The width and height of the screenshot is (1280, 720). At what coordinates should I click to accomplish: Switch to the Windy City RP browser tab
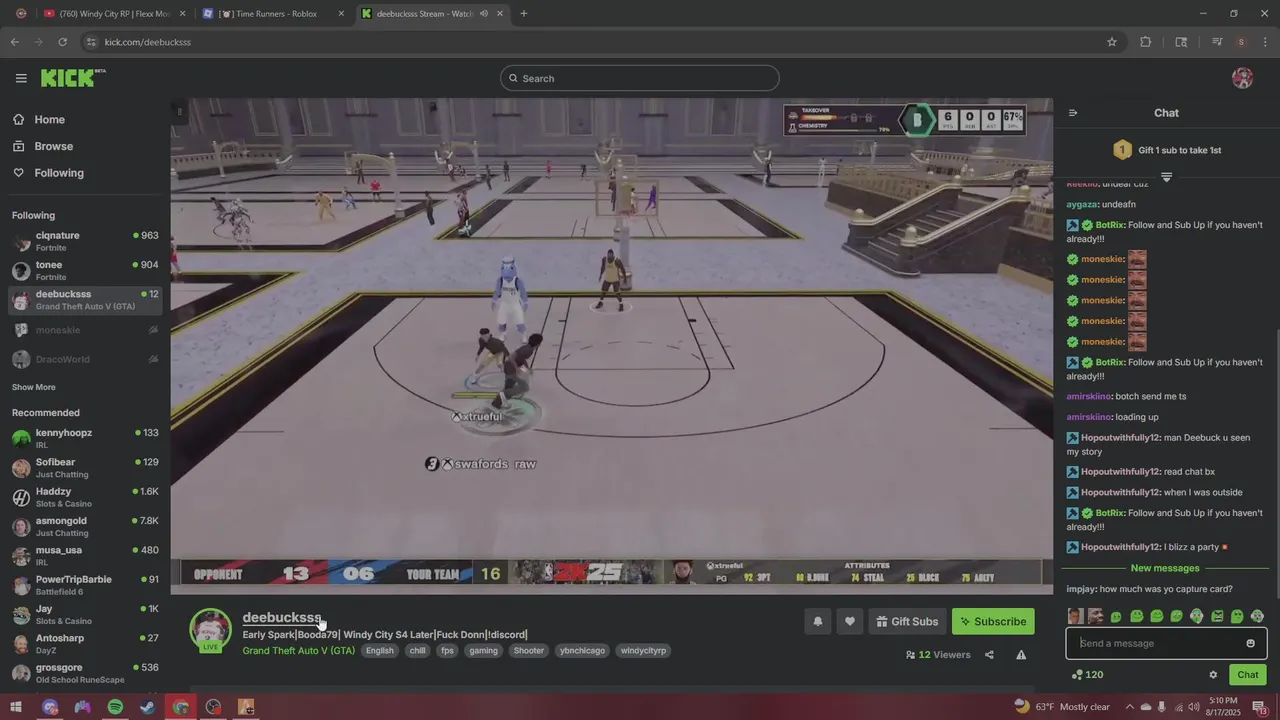pyautogui.click(x=112, y=14)
